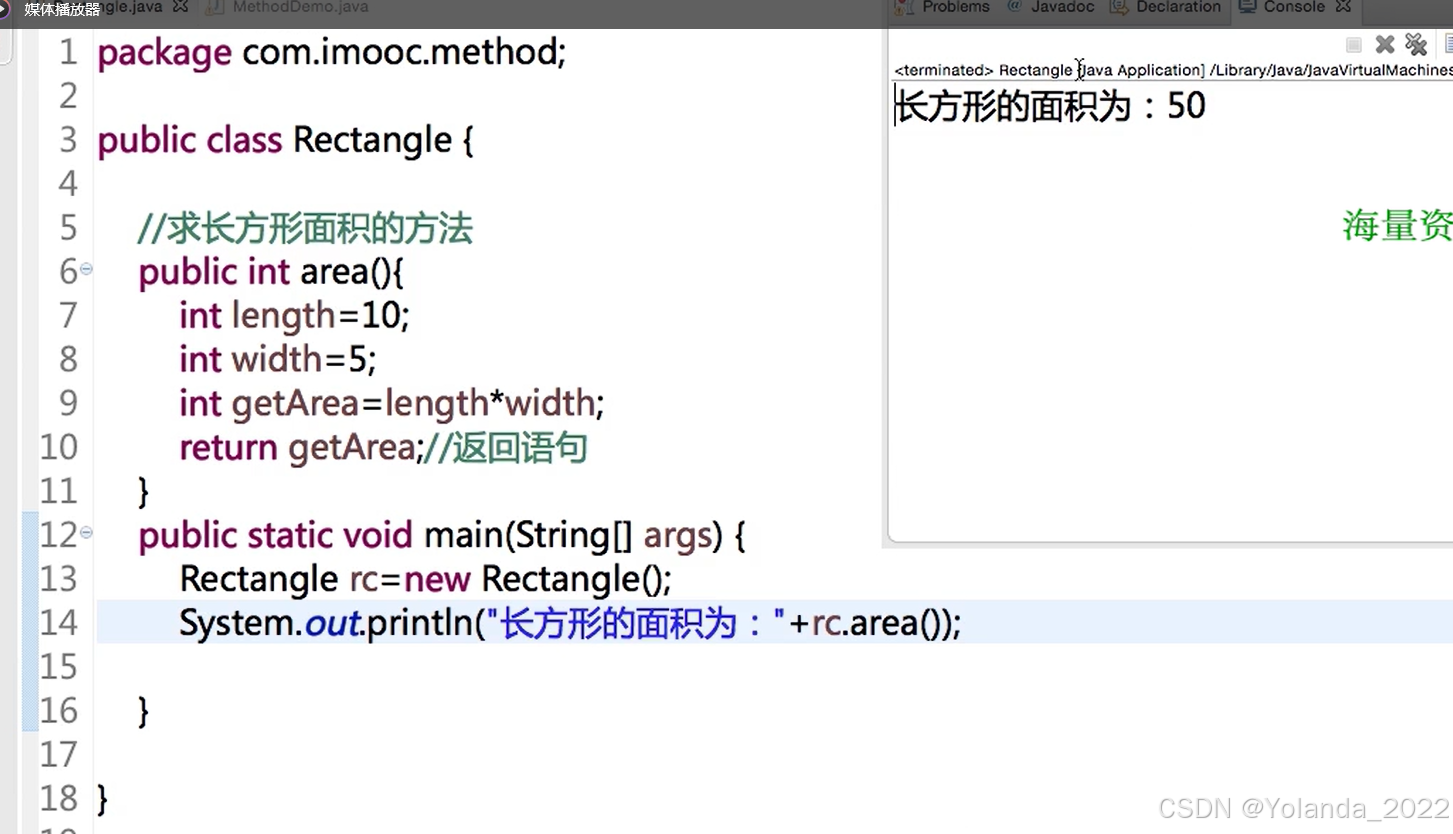The width and height of the screenshot is (1453, 834).
Task: Click the comment 返回语句 on line 10
Action: point(506,448)
